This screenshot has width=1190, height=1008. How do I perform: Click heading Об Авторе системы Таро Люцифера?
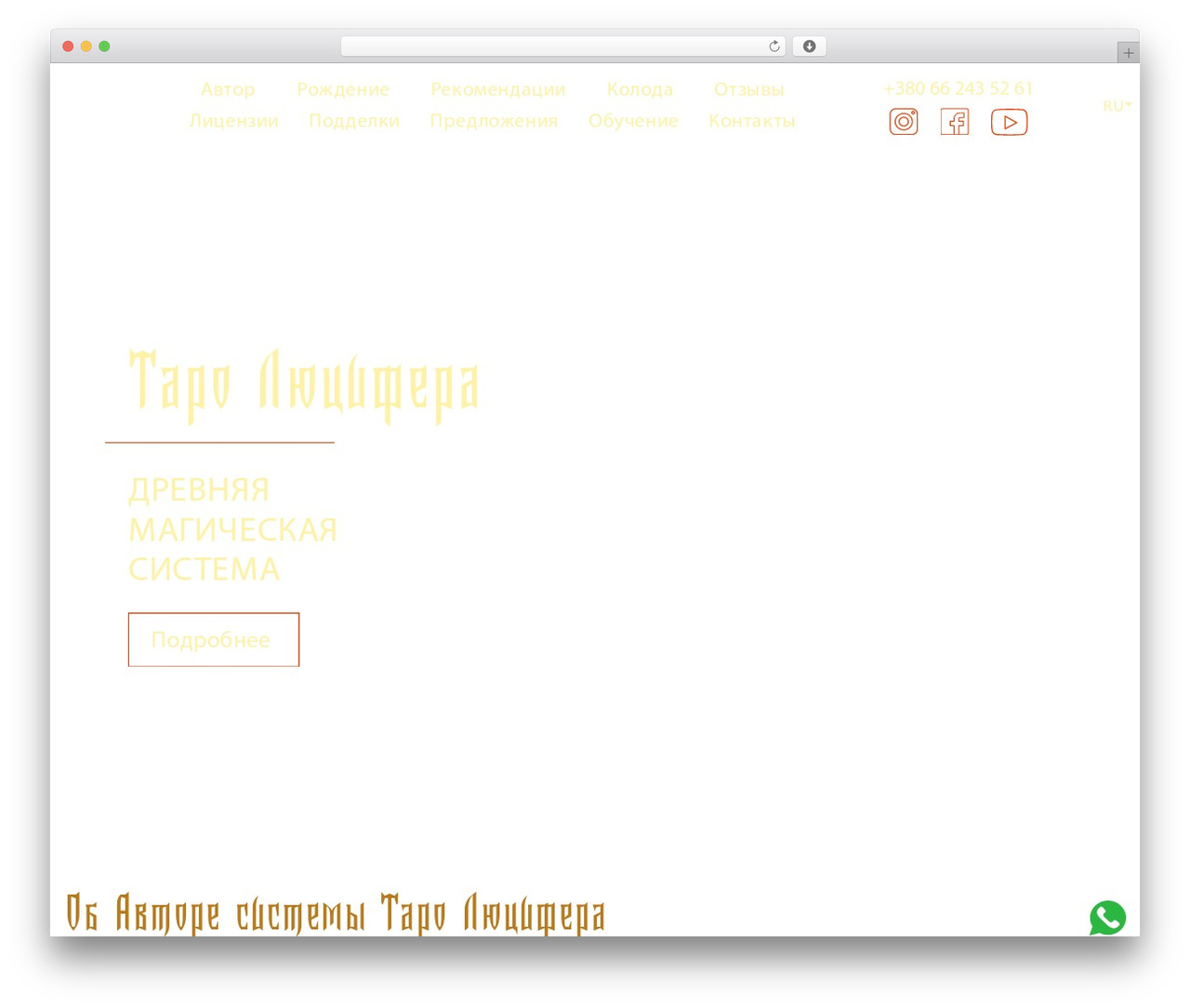click(336, 913)
